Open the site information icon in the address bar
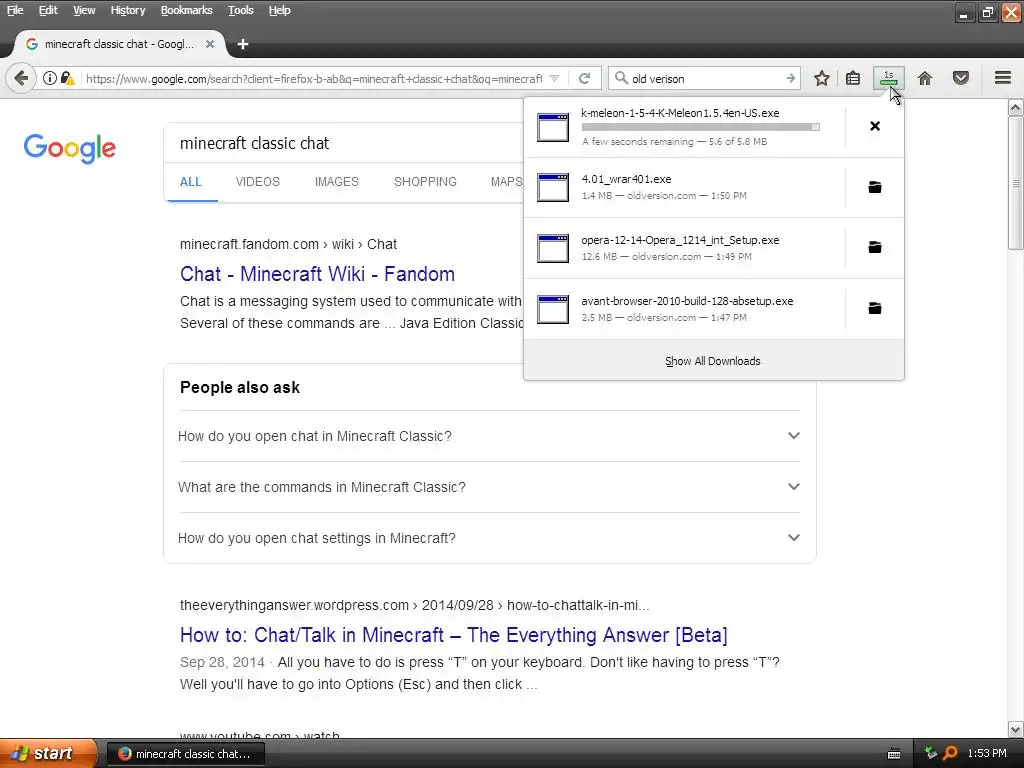 50,78
